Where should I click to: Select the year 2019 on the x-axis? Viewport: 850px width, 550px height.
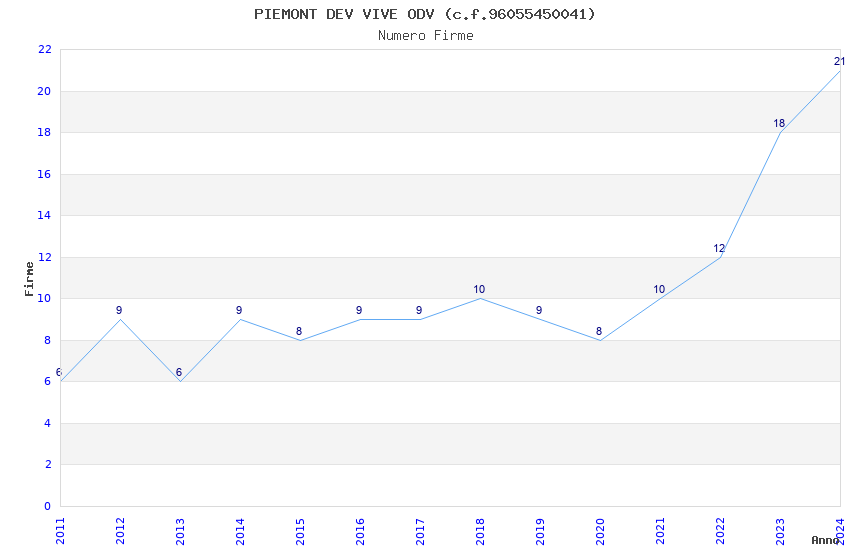(x=540, y=531)
